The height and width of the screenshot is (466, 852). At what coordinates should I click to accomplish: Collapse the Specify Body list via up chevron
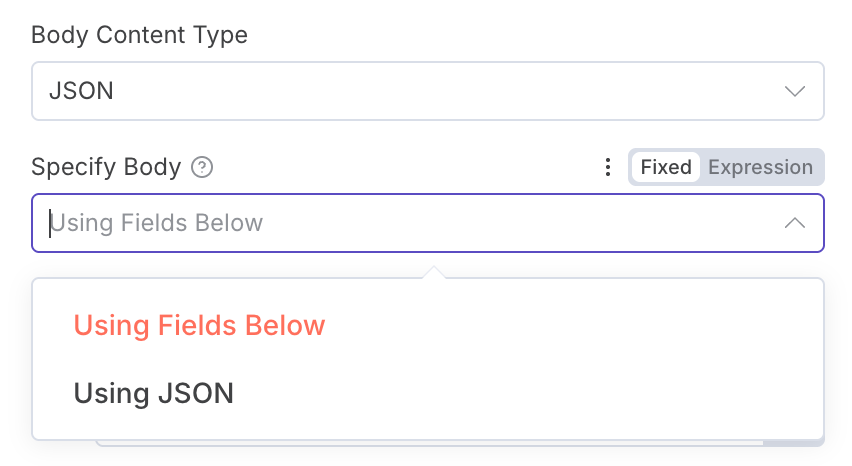(x=795, y=223)
